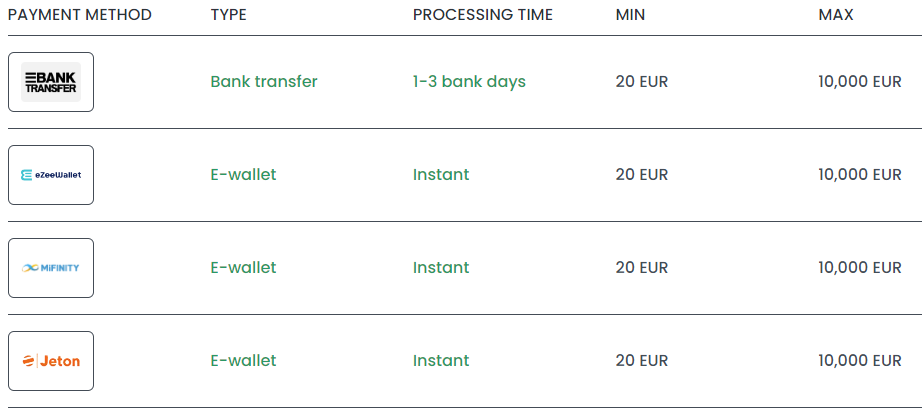Click the 'Bank transfer' type link
The height and width of the screenshot is (412, 922).
click(264, 82)
